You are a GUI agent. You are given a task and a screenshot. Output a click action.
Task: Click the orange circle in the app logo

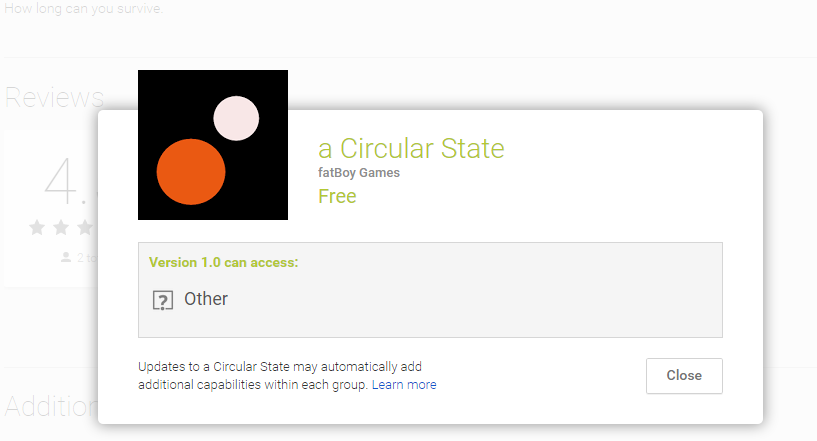[x=191, y=172]
